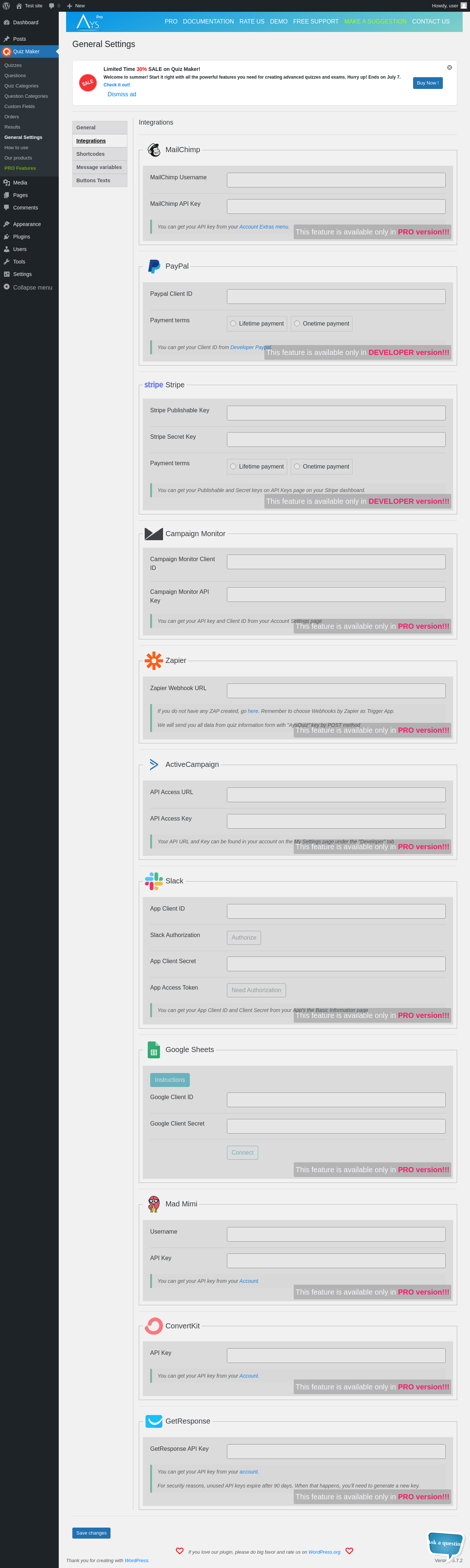The height and width of the screenshot is (1568, 470).
Task: Focus the Zapier Webhook URL field
Action: pyautogui.click(x=336, y=691)
